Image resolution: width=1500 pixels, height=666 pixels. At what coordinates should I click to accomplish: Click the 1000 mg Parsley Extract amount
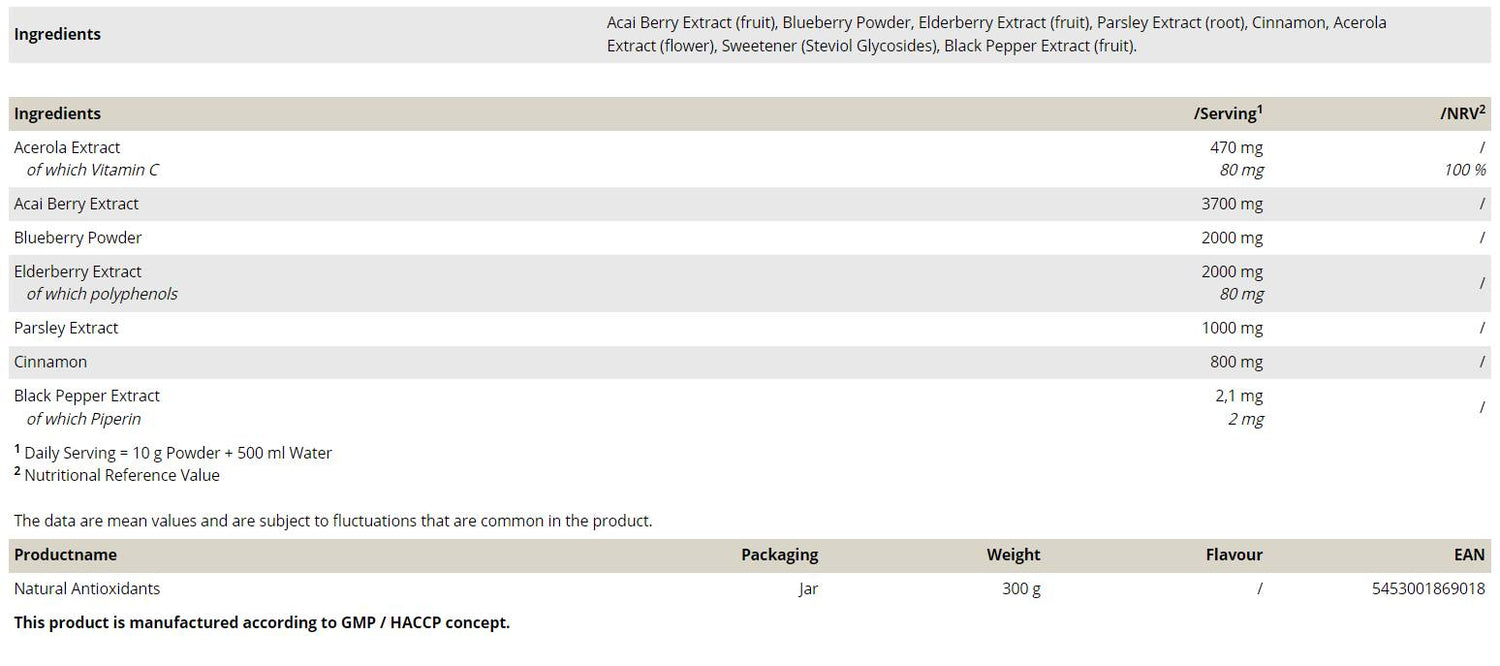1232,328
